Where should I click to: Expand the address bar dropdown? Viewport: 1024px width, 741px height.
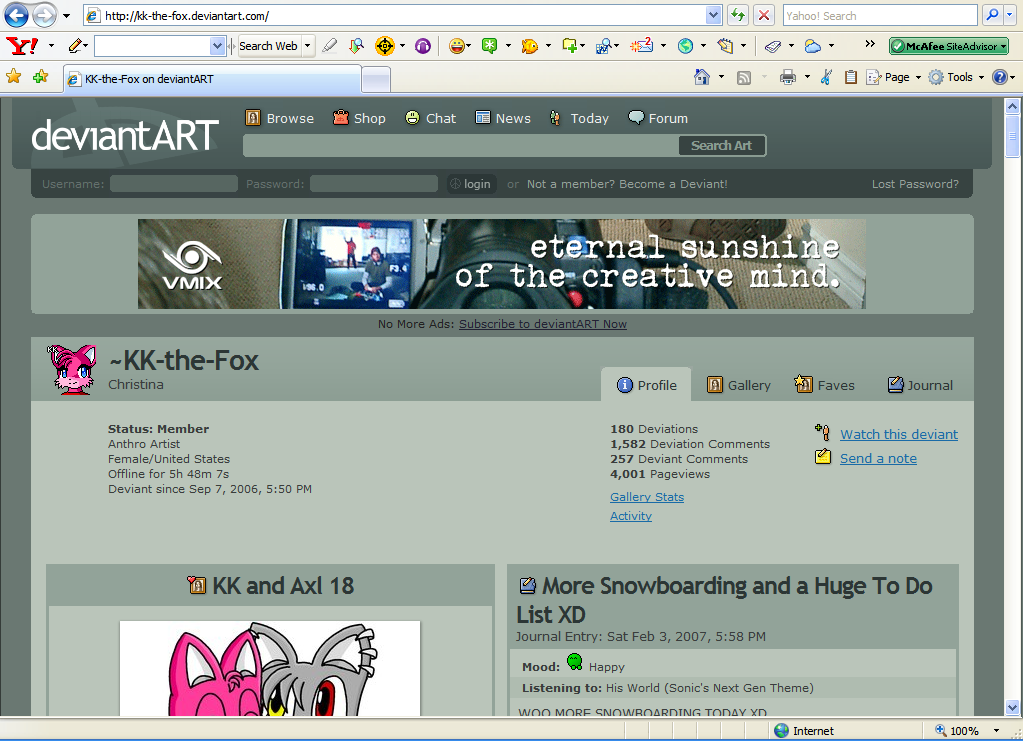pyautogui.click(x=713, y=15)
